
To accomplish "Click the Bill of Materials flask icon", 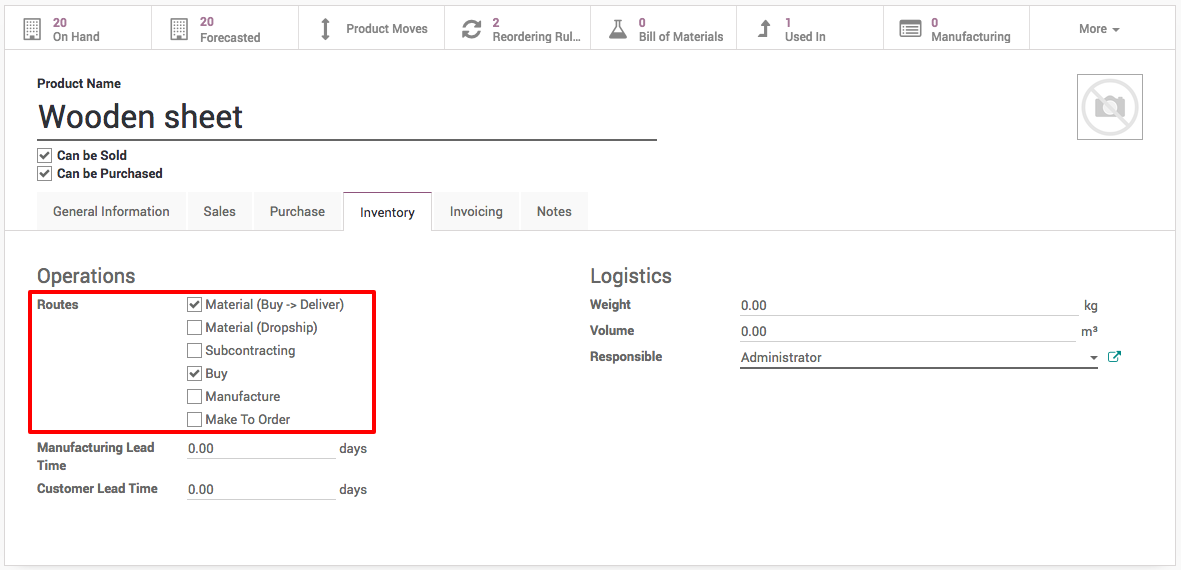I will pos(618,29).
